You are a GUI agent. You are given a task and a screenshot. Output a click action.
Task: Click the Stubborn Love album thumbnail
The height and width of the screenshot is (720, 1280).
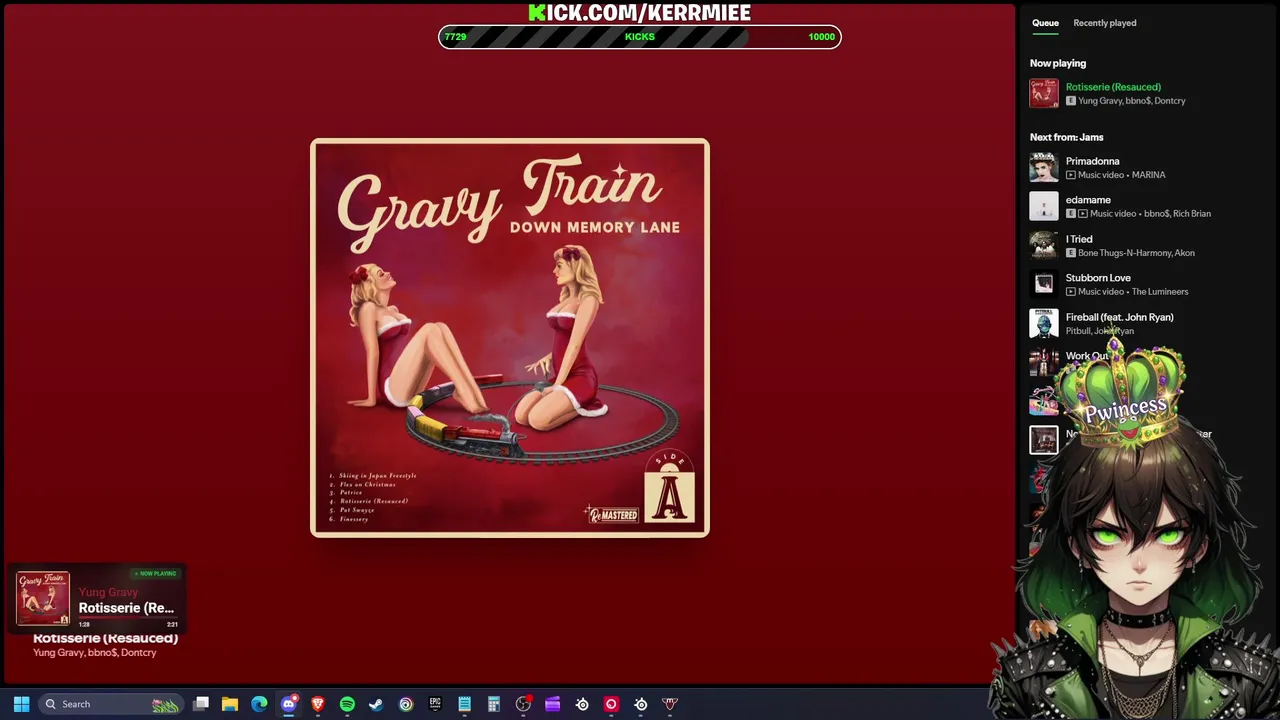coord(1044,284)
